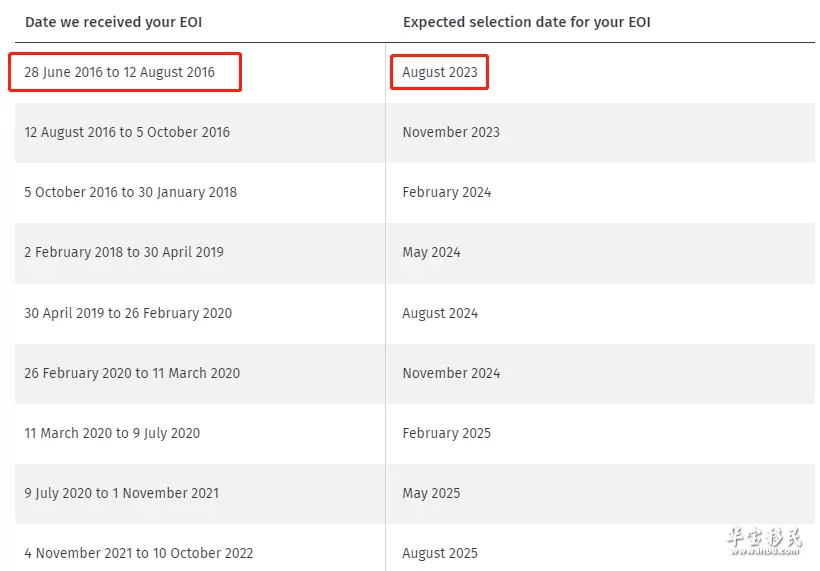Click the 'February 2024' selection date

pyautogui.click(x=447, y=192)
